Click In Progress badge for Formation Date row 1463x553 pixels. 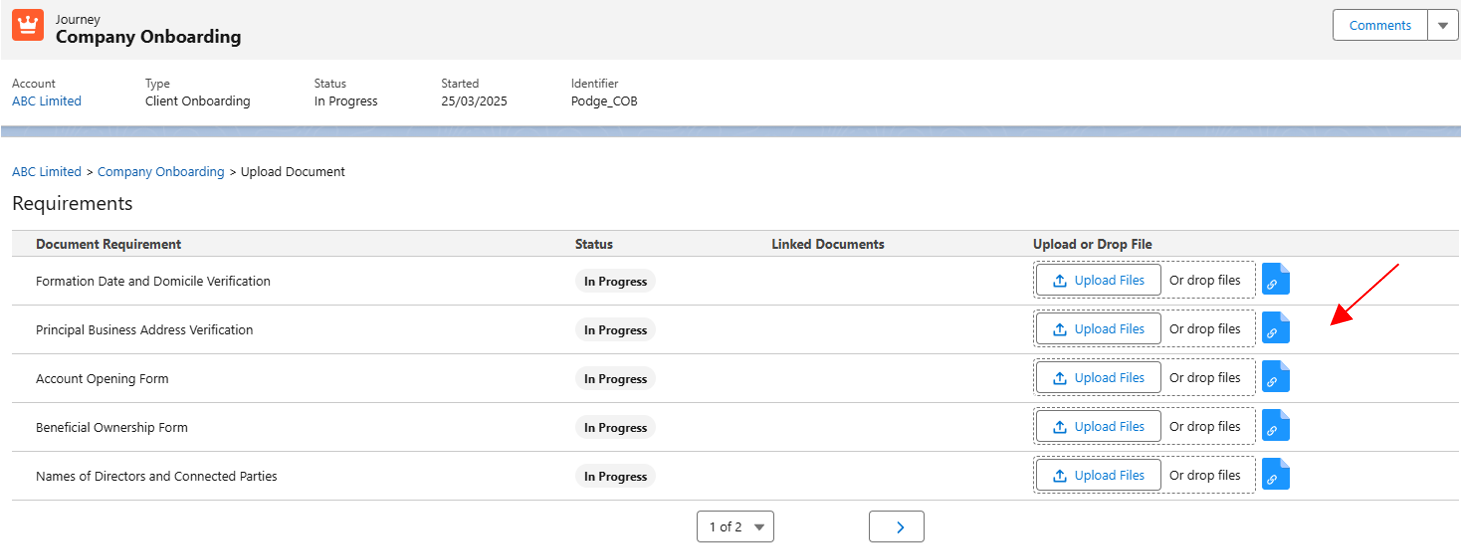(x=615, y=282)
